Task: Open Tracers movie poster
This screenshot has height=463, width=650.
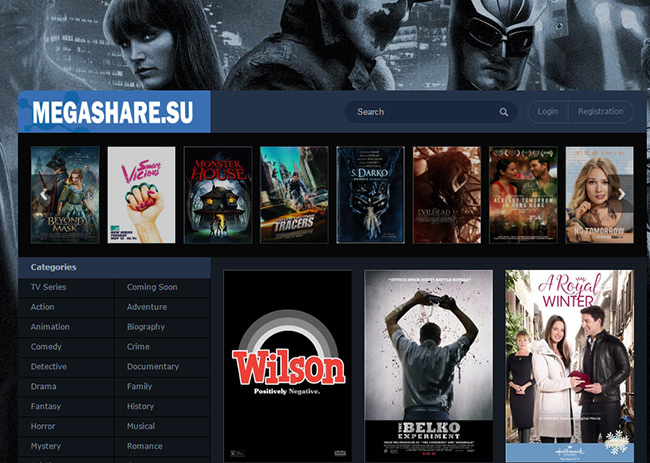Action: point(294,195)
